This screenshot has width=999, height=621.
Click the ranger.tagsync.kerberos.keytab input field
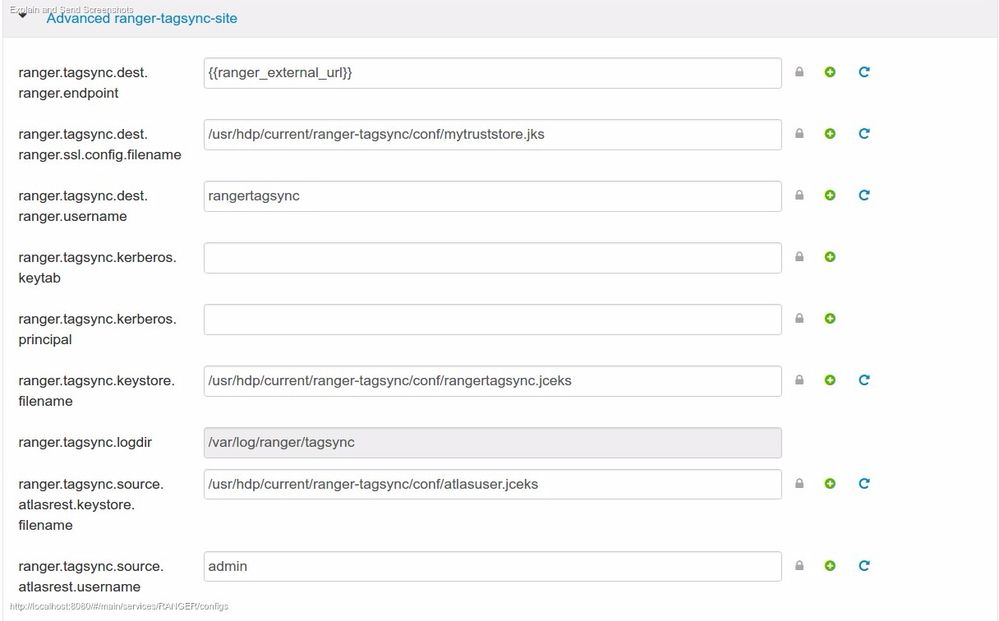point(492,258)
